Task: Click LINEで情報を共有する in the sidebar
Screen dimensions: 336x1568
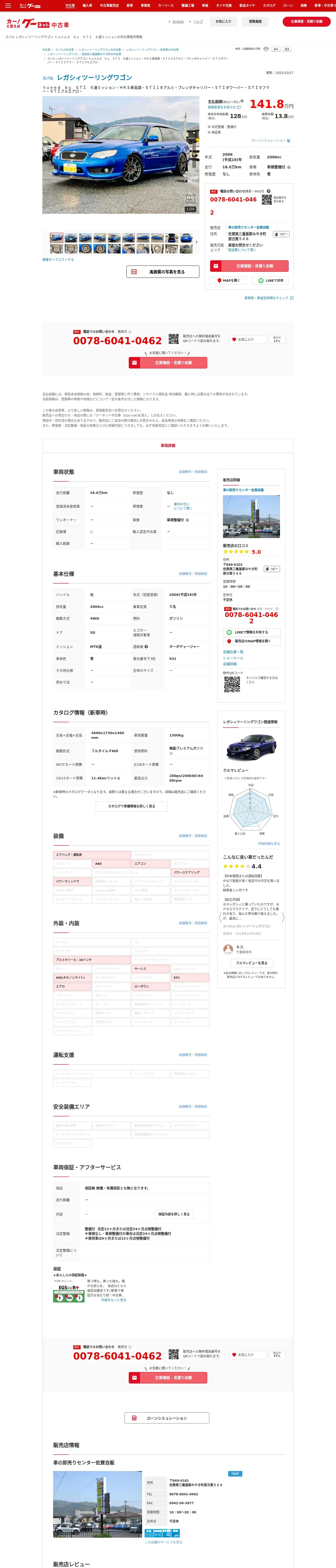Action: [251, 632]
